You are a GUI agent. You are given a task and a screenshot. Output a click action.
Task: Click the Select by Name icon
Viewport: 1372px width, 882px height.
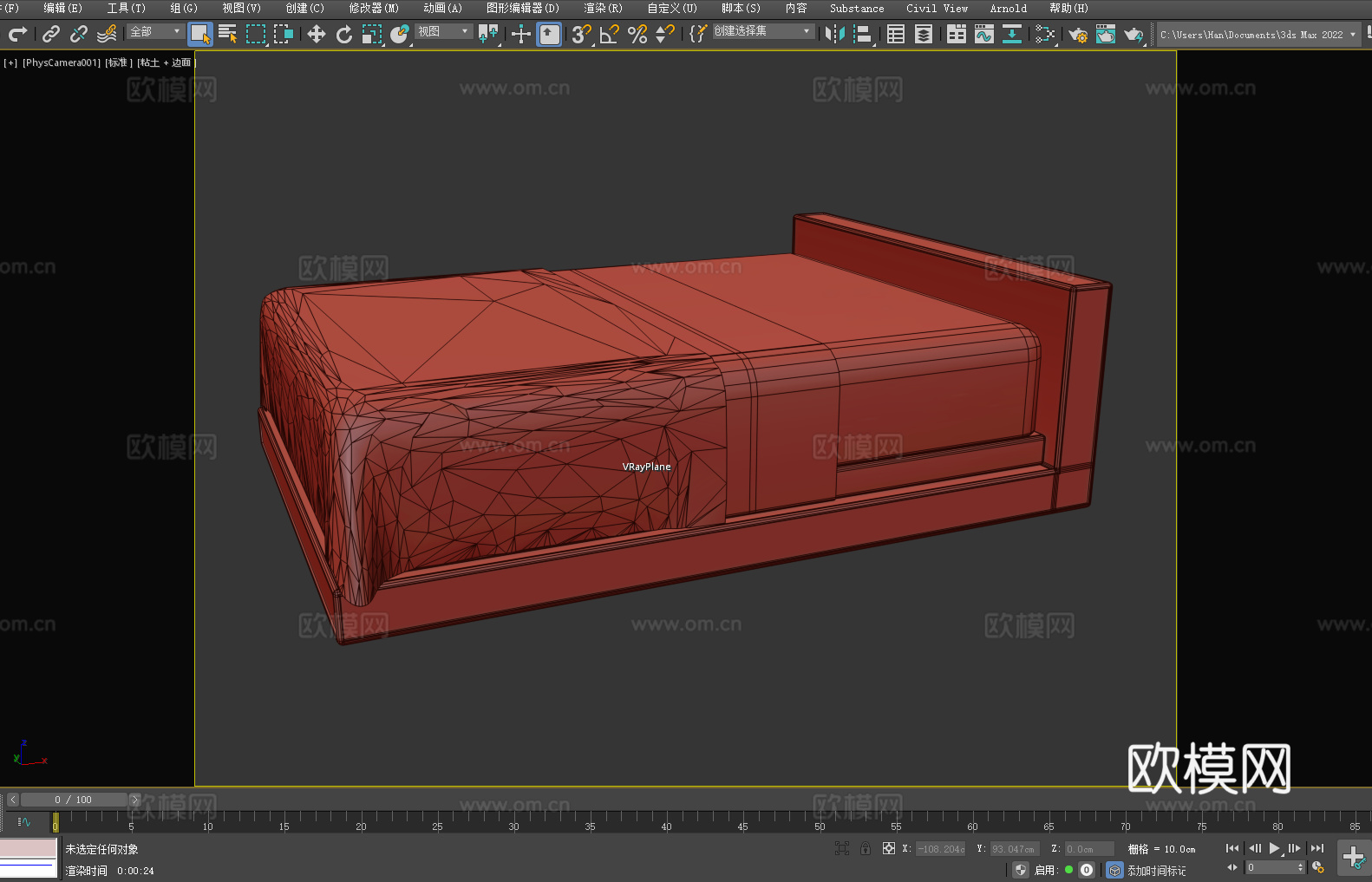[x=228, y=34]
